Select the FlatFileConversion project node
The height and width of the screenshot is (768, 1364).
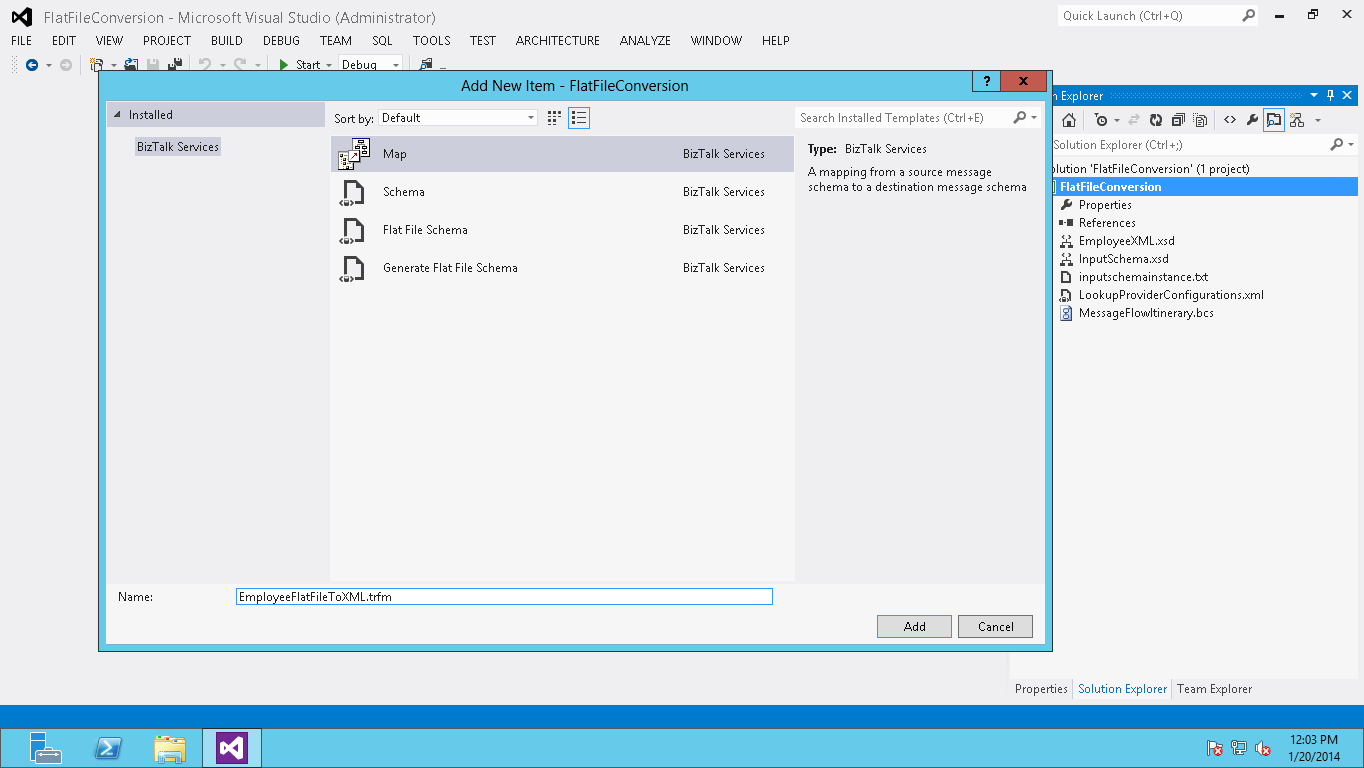1110,187
